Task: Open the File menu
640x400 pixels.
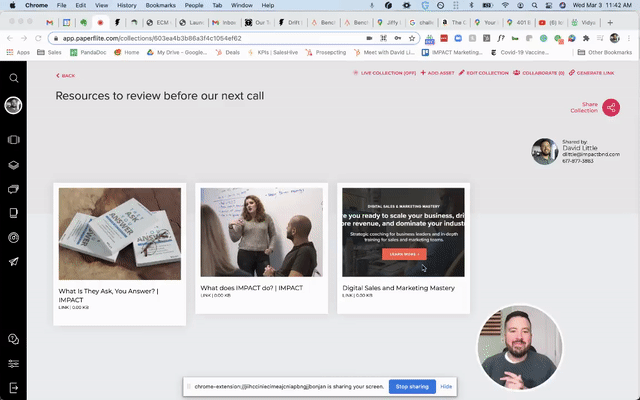Action: [62, 5]
